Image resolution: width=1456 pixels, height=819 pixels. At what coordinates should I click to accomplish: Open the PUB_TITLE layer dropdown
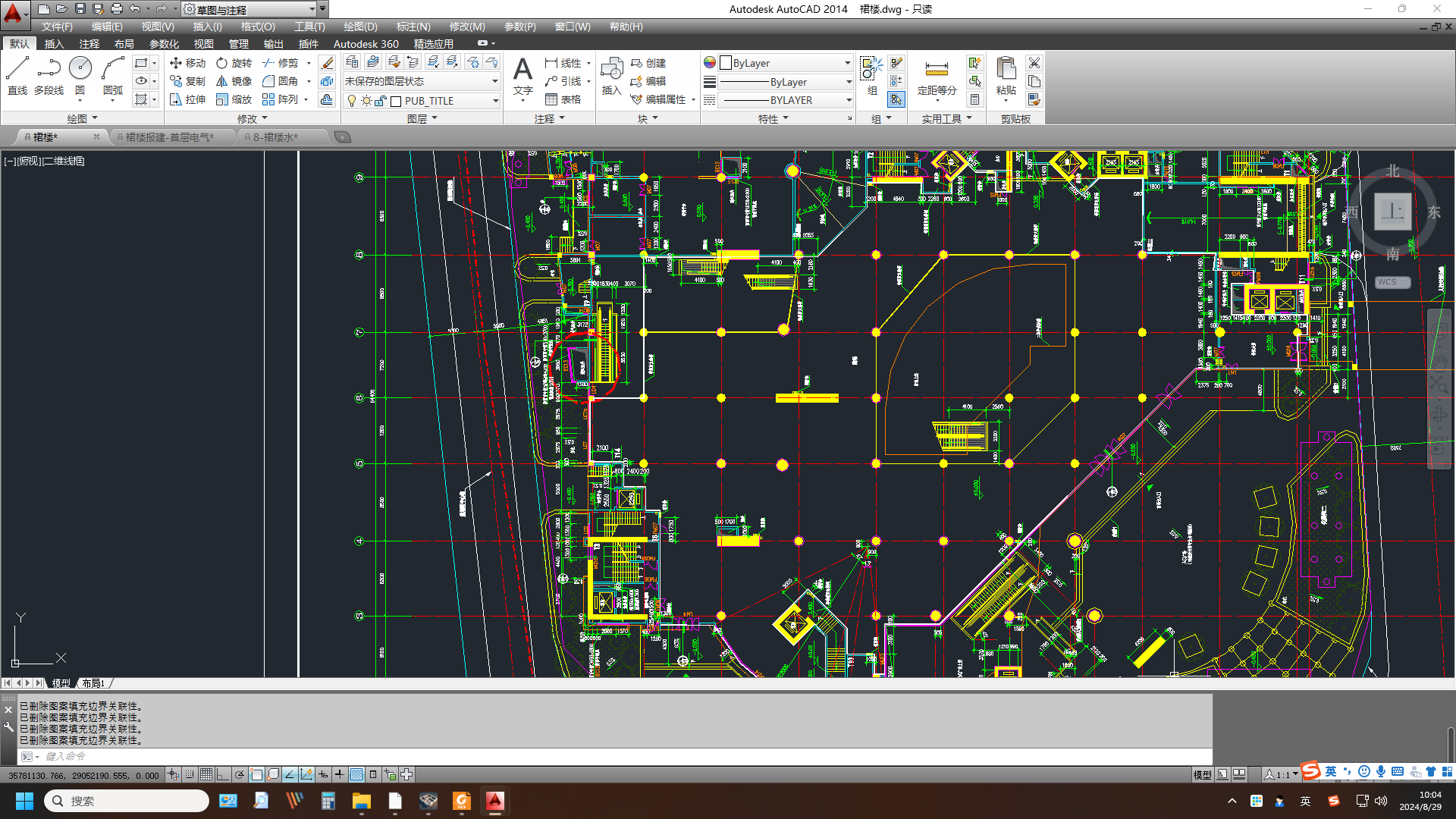click(x=495, y=101)
